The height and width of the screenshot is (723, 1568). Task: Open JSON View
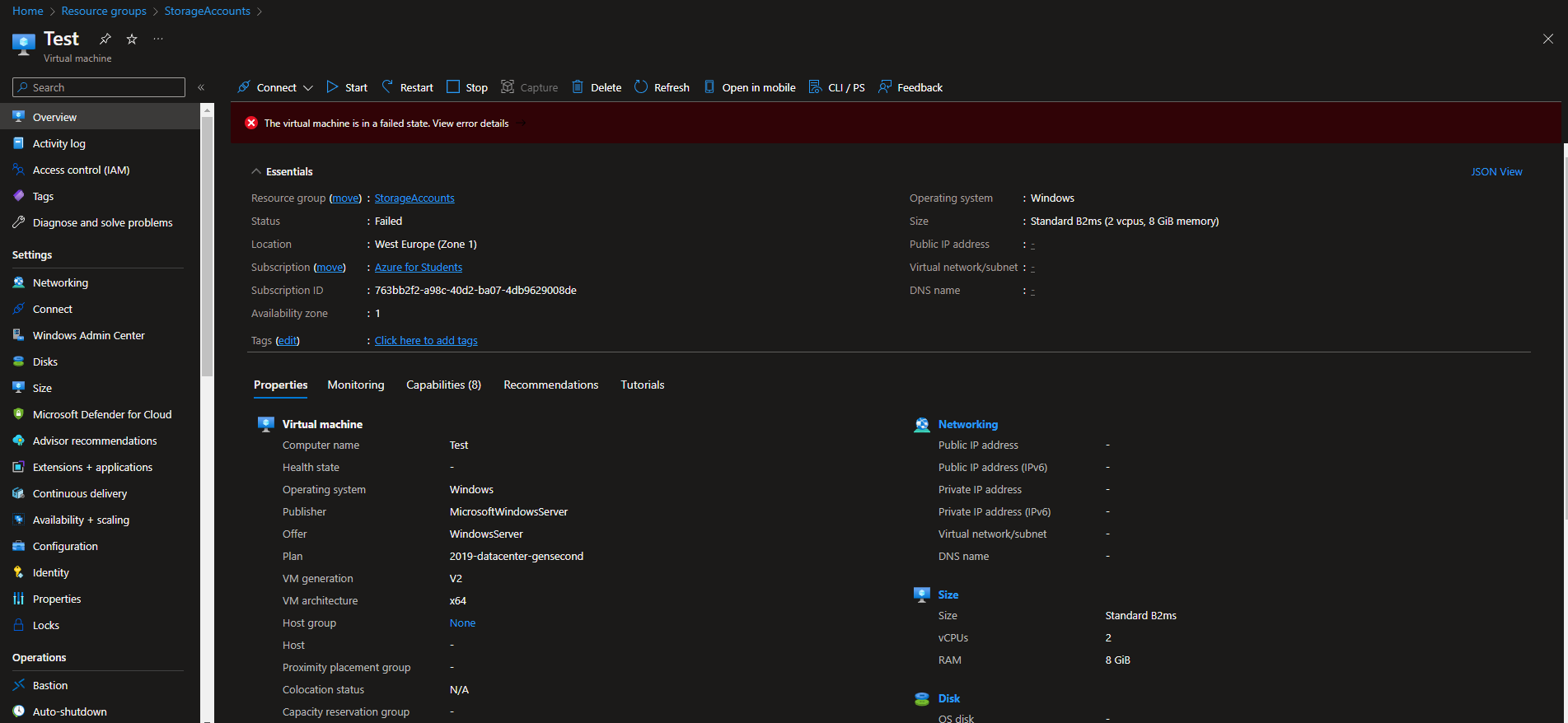(x=1496, y=171)
